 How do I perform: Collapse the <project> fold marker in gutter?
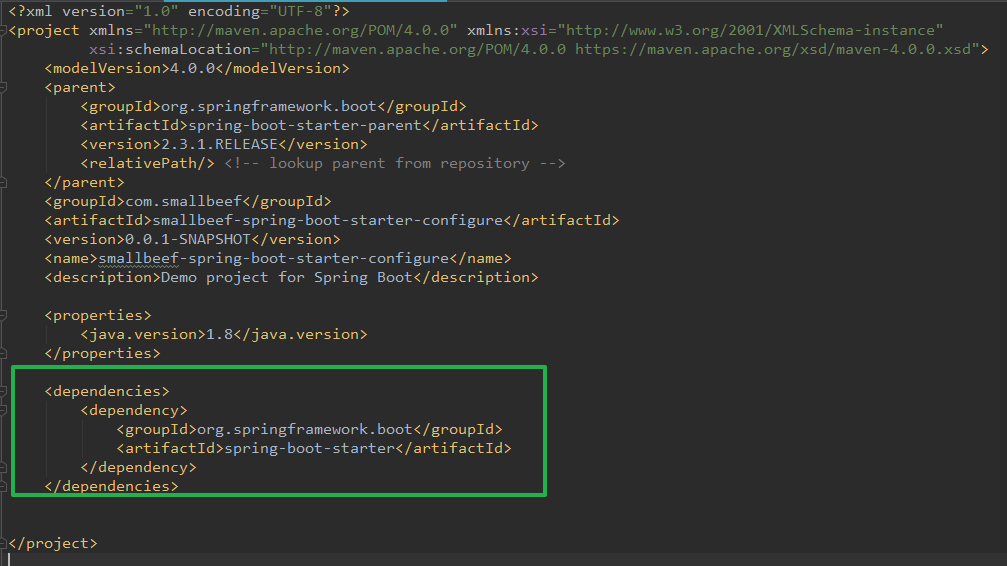pos(3,30)
